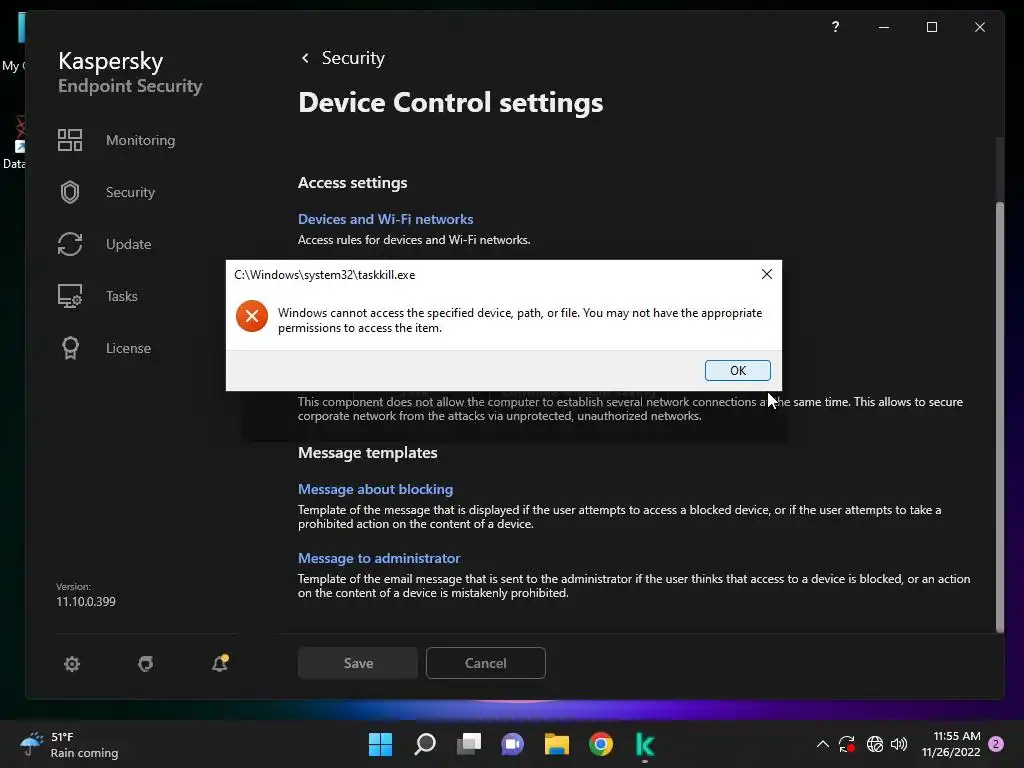The image size is (1024, 768).
Task: Open Security section from sidebar shield icon
Action: tap(70, 192)
